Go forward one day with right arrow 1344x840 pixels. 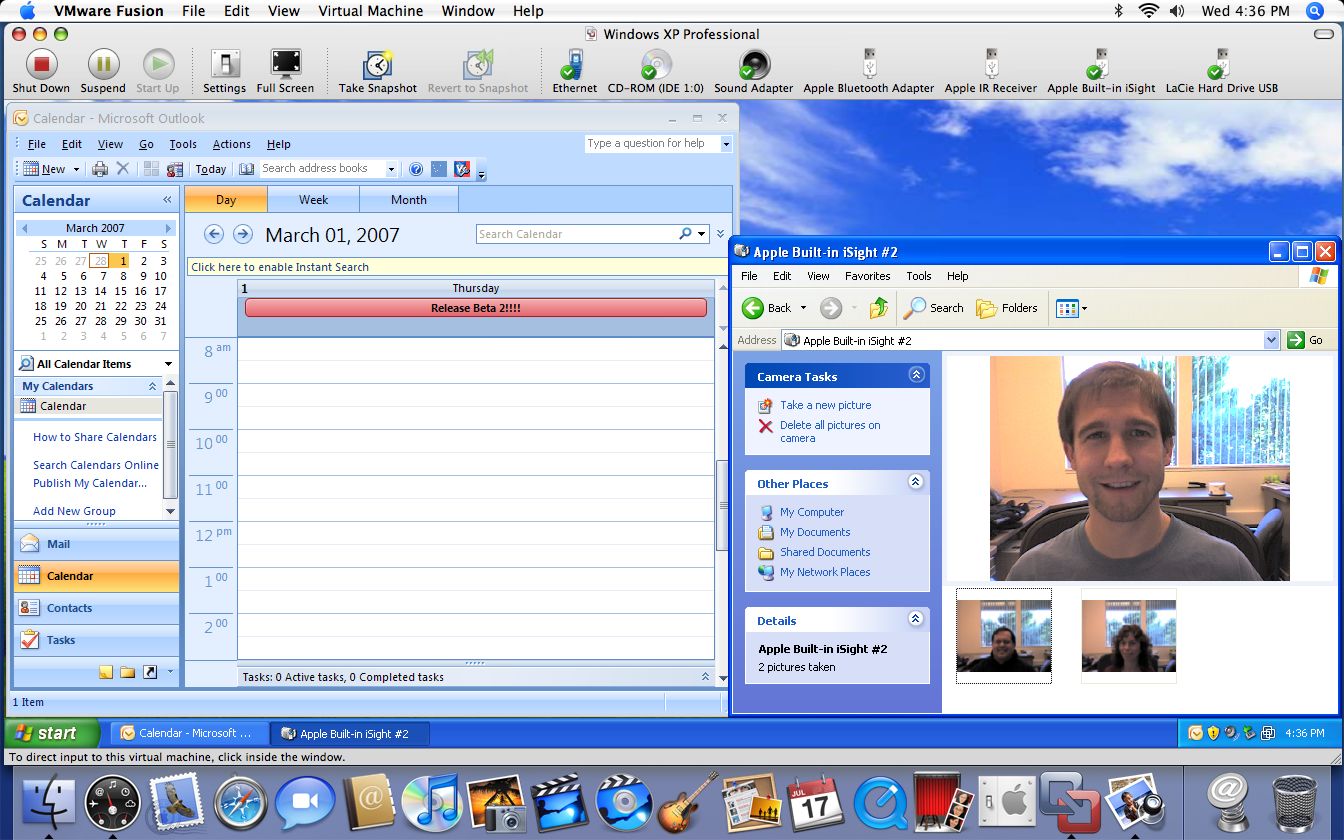(242, 234)
